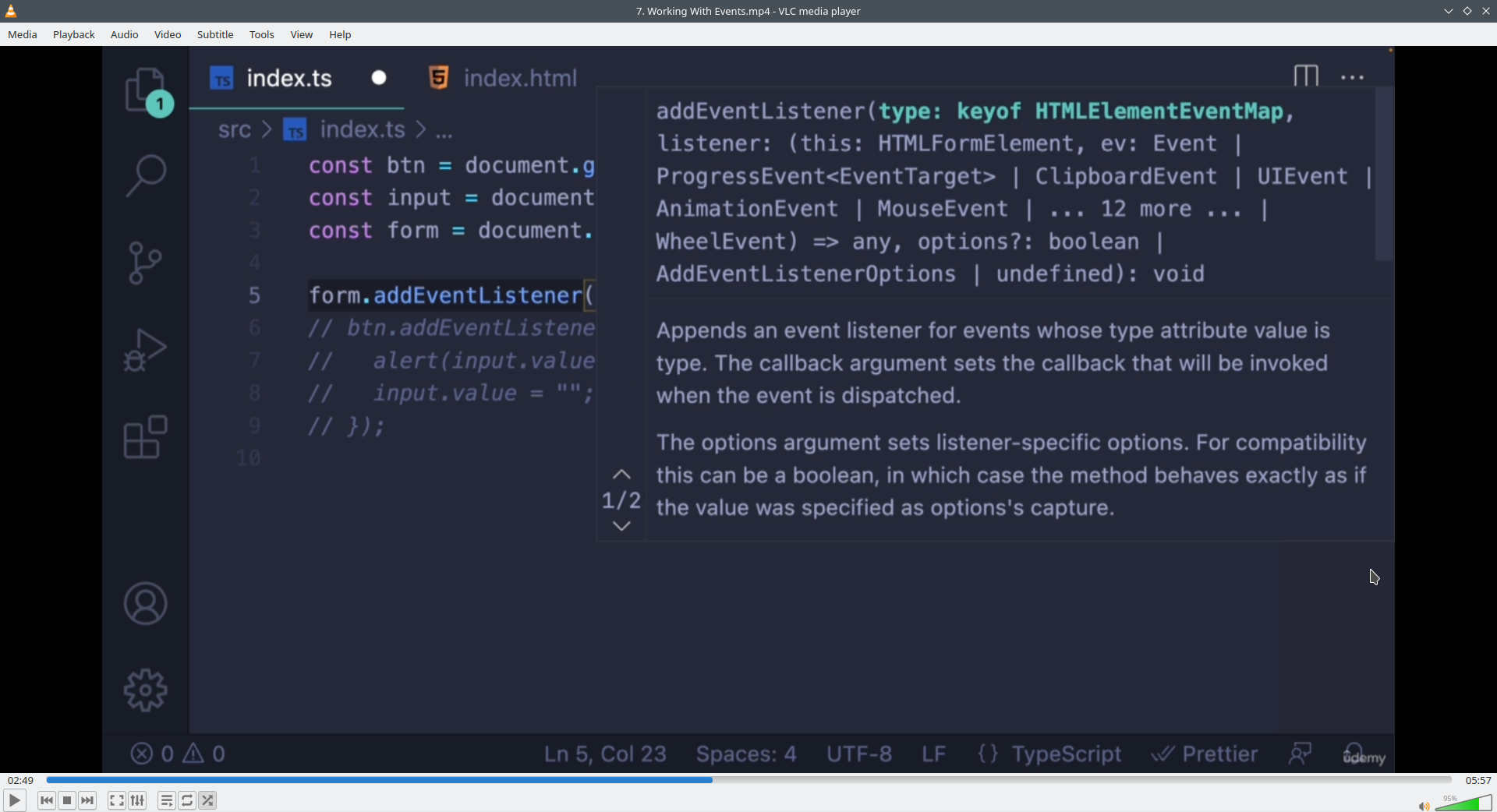Screen dimensions: 1497x812
Task: Click 'form.addEventListener(' on line 5
Action: coord(451,295)
